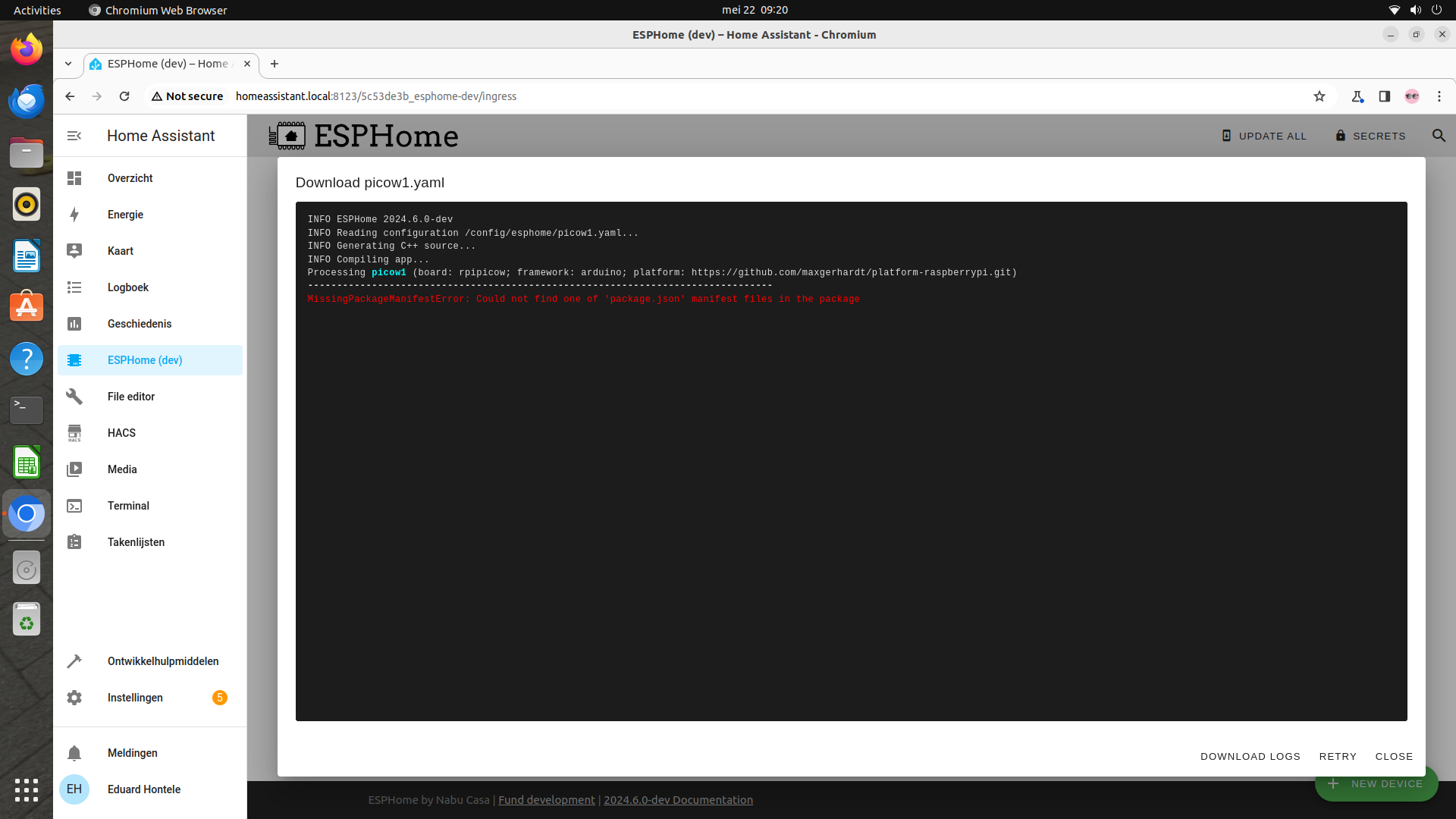Viewport: 1456px width, 819px height.
Task: Open the Chromium three-dot menu
Action: pyautogui.click(x=1439, y=96)
